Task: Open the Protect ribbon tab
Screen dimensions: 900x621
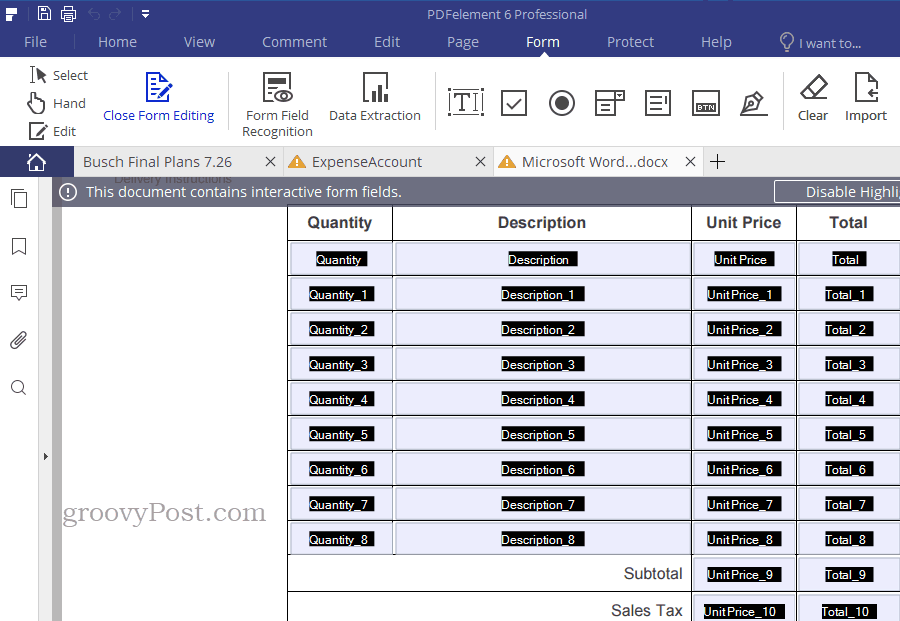Action: tap(630, 42)
